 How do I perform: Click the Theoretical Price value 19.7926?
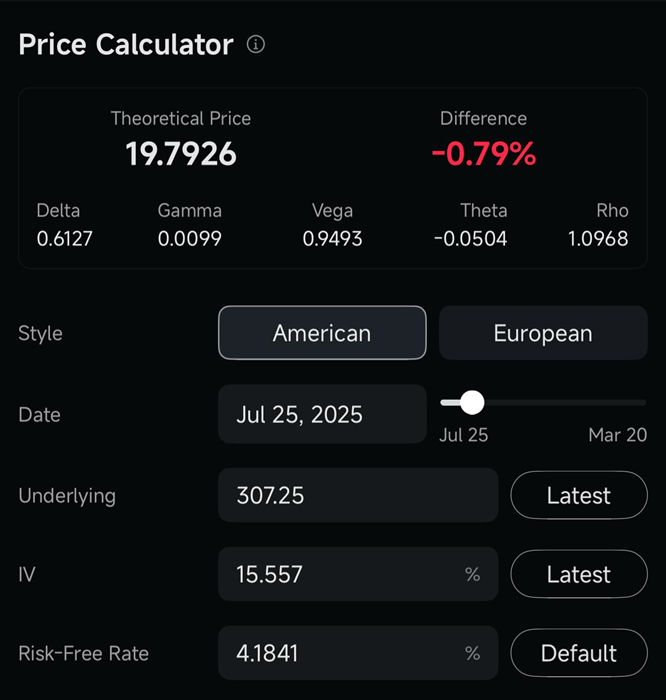[x=181, y=154]
